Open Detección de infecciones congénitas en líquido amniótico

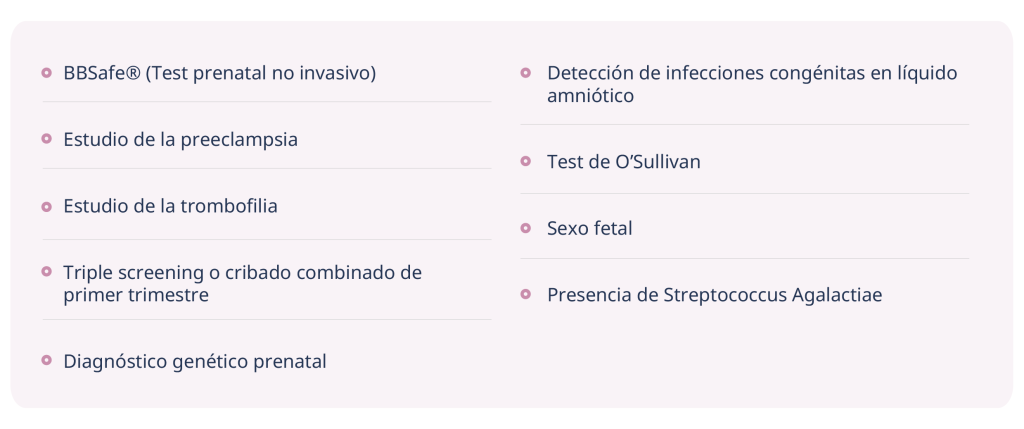coord(752,84)
